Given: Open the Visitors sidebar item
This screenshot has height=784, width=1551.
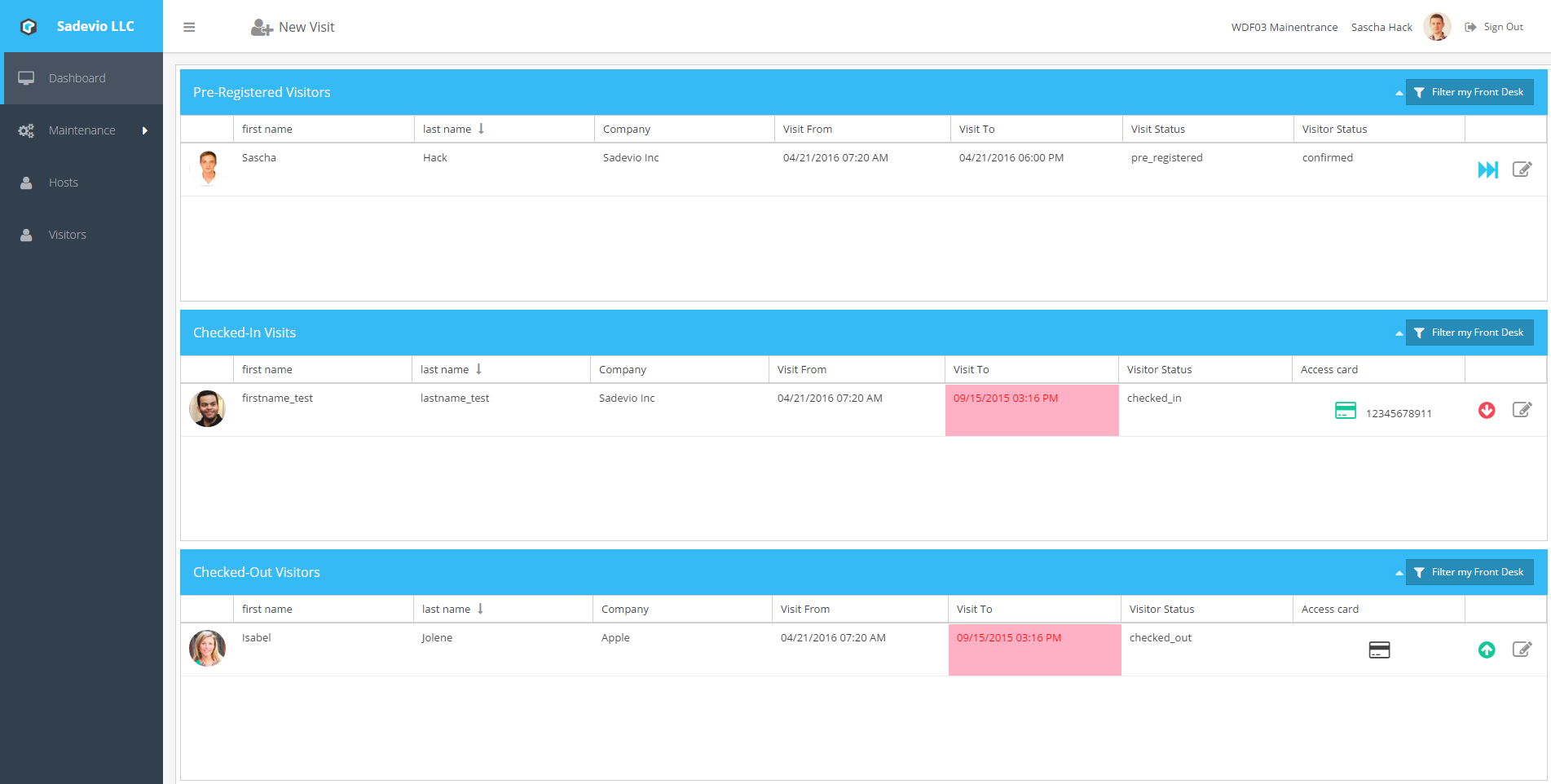Looking at the screenshot, I should coord(67,235).
